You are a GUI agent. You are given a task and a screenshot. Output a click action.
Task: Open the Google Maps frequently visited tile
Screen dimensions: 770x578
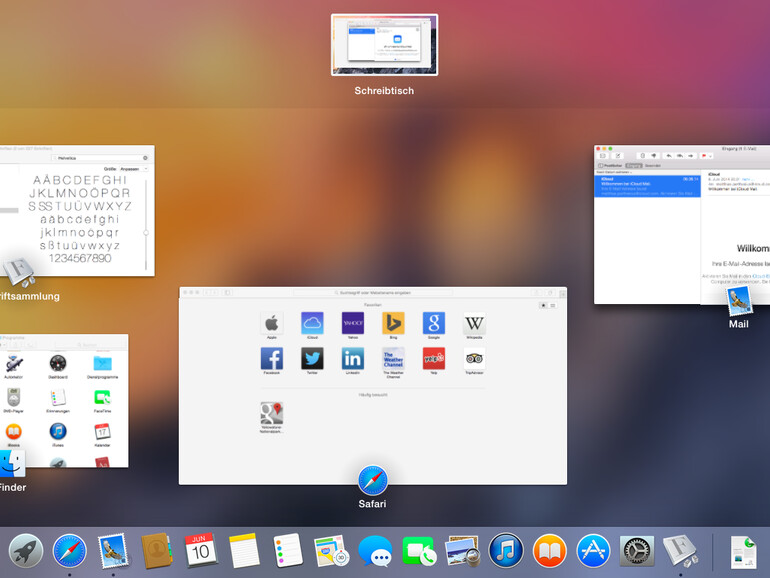271,414
